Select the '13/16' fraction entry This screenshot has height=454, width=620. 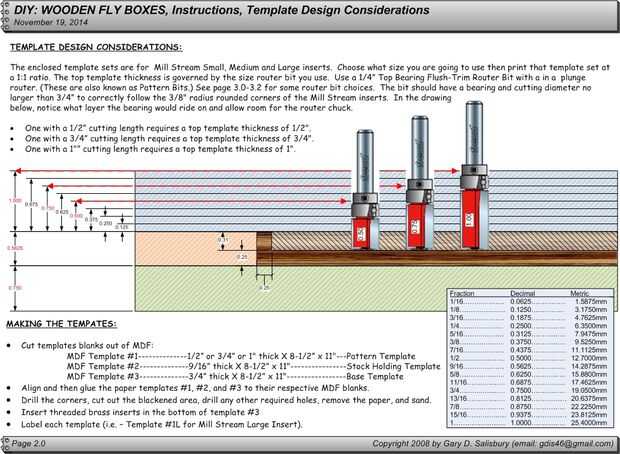click(458, 399)
